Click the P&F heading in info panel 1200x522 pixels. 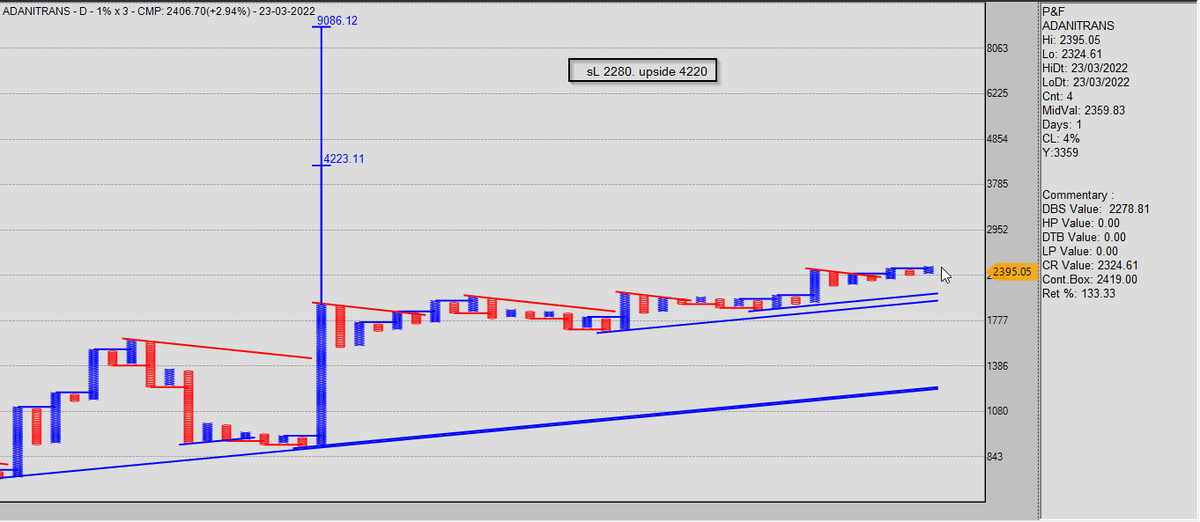[x=1054, y=11]
